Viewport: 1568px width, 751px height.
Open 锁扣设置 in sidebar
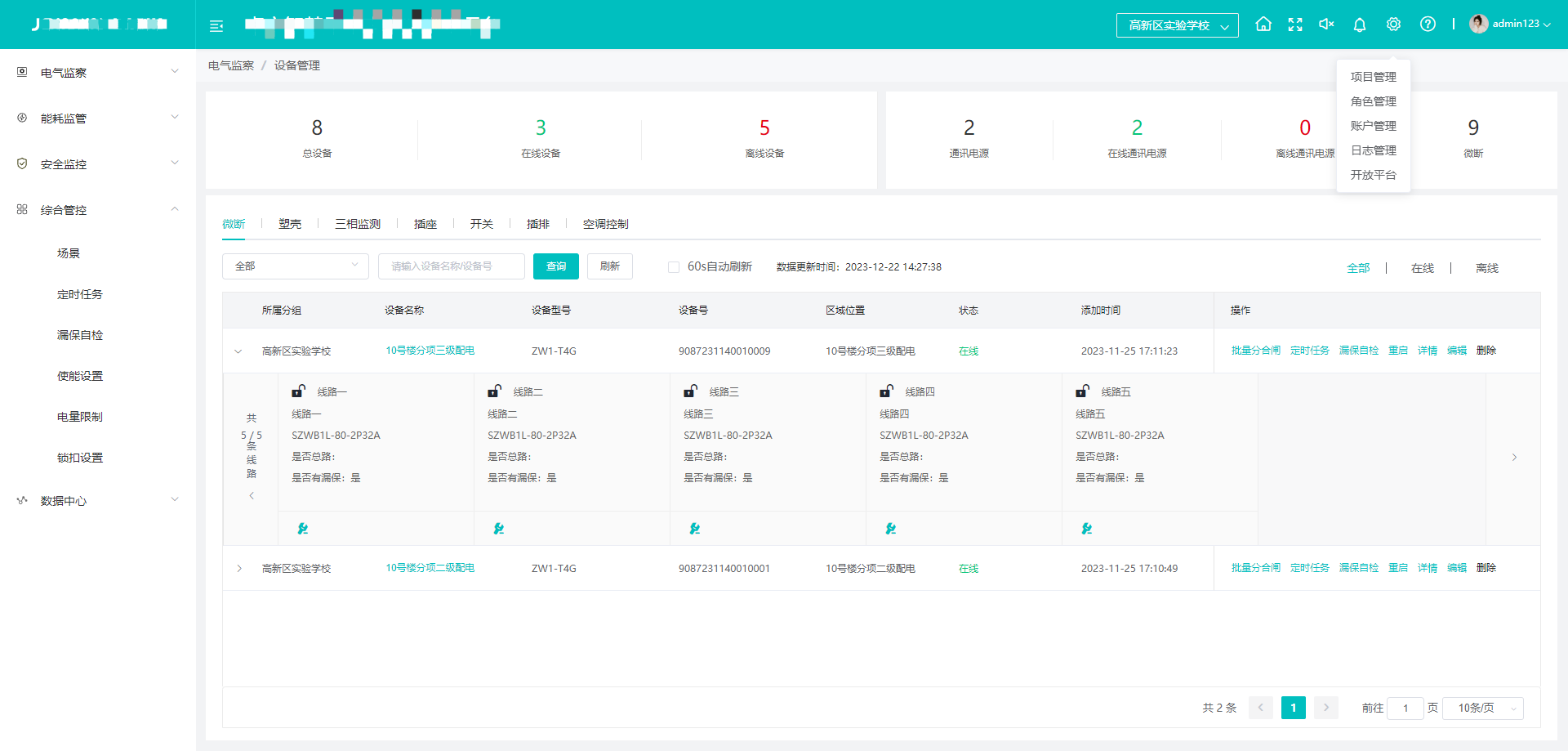[80, 458]
